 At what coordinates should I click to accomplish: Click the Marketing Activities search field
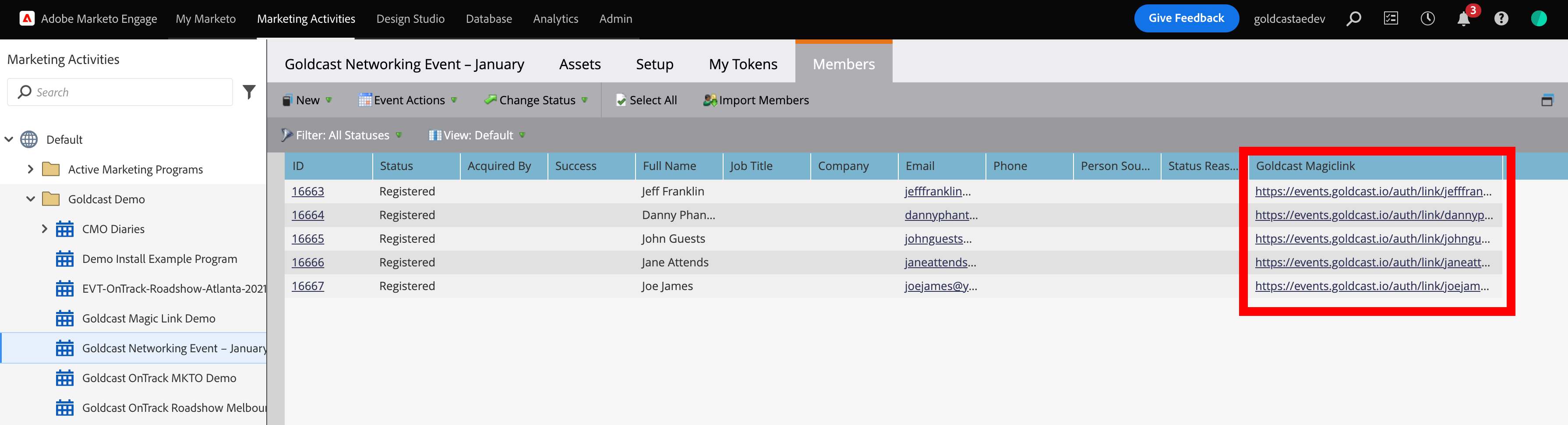pyautogui.click(x=120, y=92)
